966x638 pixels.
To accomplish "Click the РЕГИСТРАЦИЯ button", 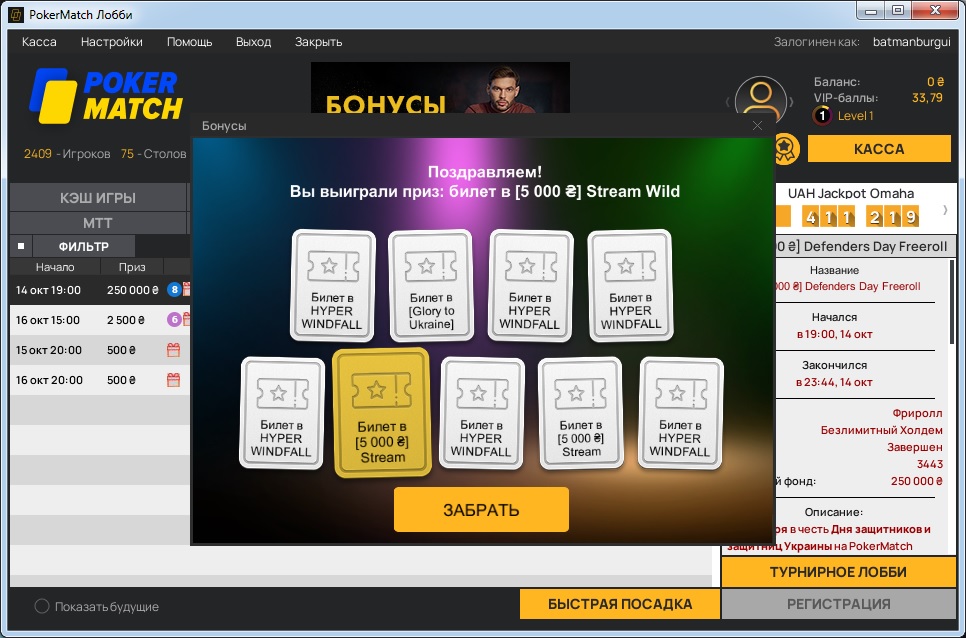I will coord(838,604).
